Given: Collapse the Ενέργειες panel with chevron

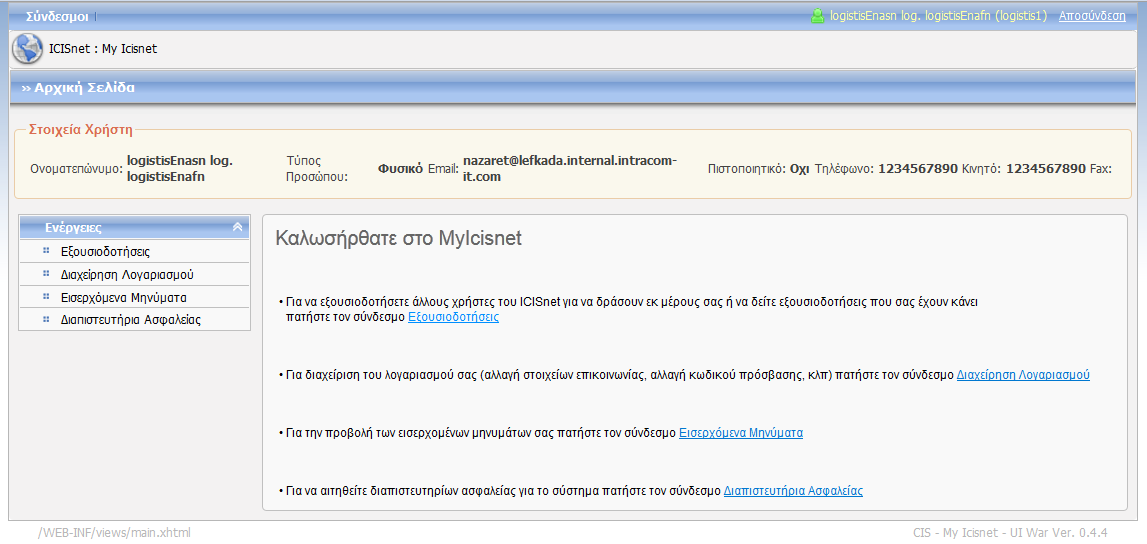Looking at the screenshot, I should (x=237, y=227).
